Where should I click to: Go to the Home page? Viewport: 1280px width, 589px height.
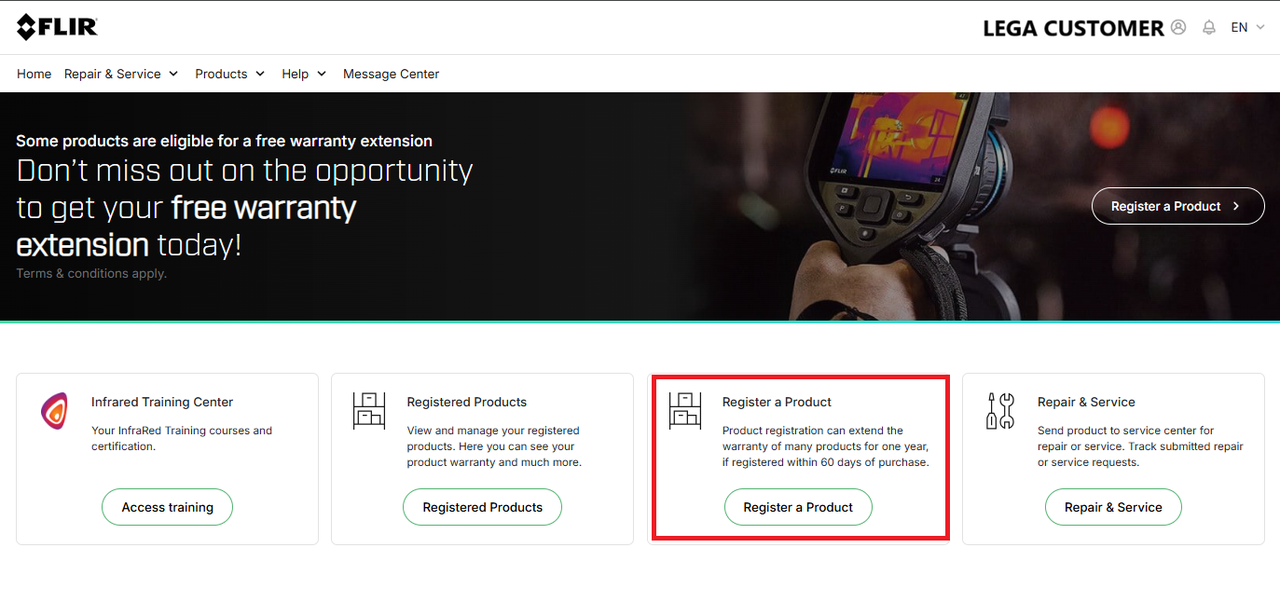coord(34,74)
